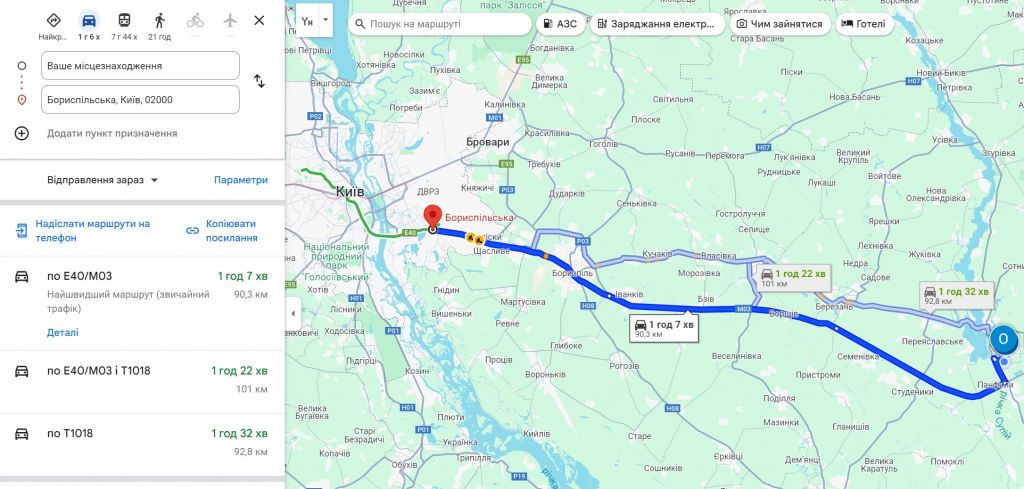1024x489 pixels.
Task: Collapse the side panel using arrow tab
Action: point(293,313)
